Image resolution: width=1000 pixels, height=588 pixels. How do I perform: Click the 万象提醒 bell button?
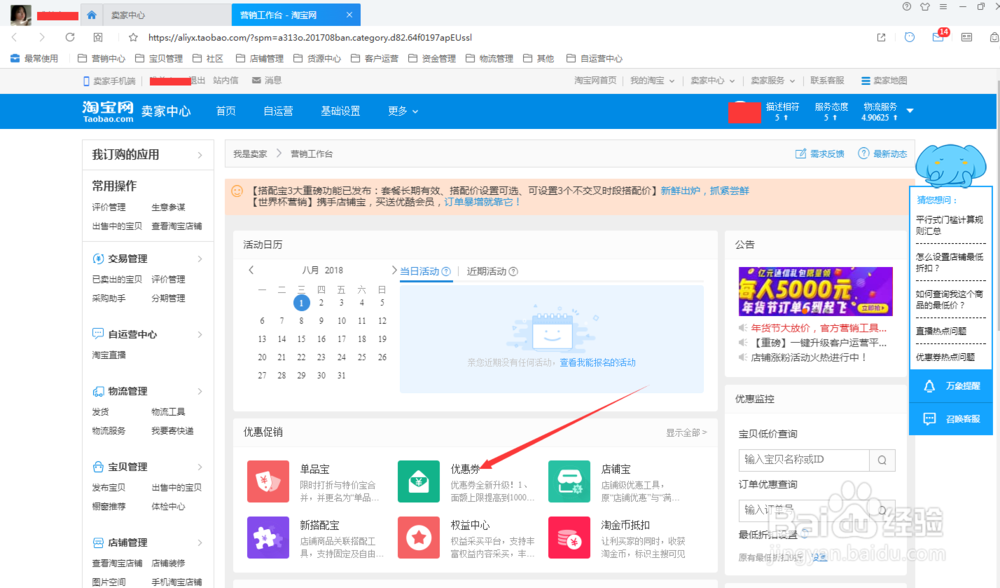coord(951,386)
